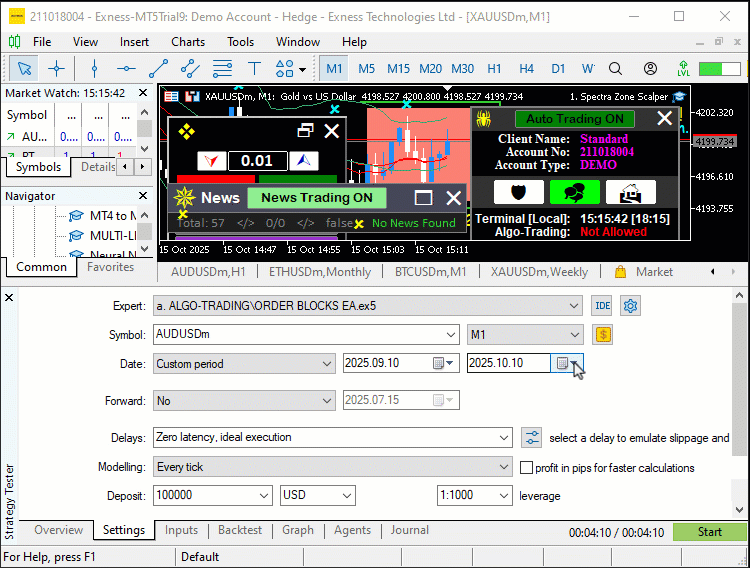This screenshot has width=750, height=568.
Task: Open the Modelling dropdown list
Action: tap(503, 467)
